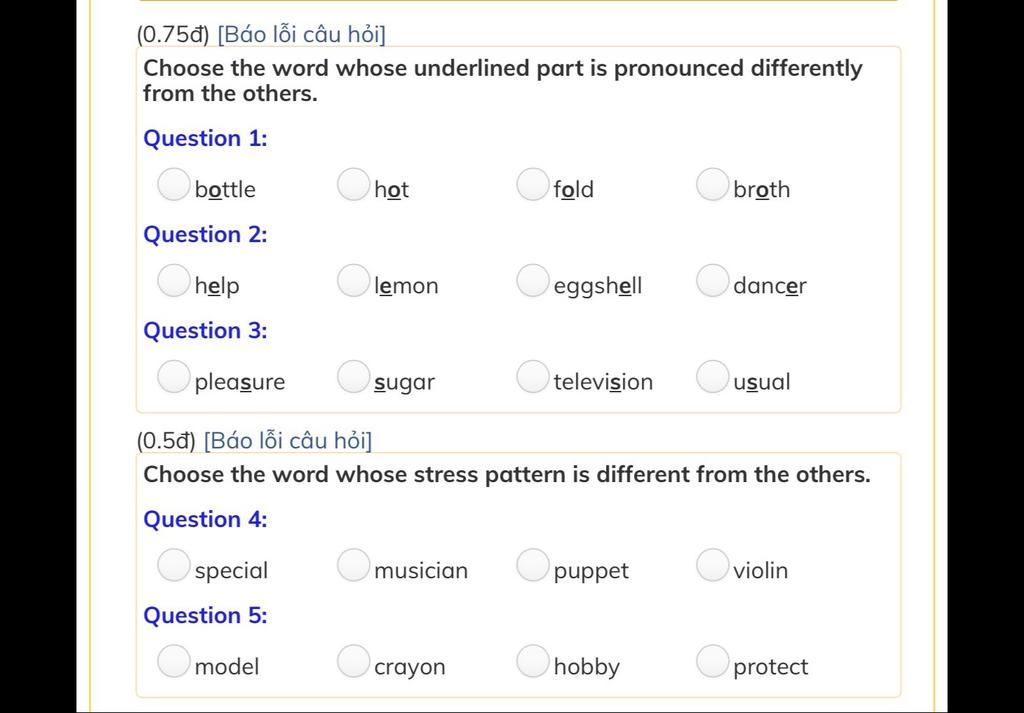Choose 'special' in Question 4
1024x713 pixels.
pyautogui.click(x=173, y=565)
